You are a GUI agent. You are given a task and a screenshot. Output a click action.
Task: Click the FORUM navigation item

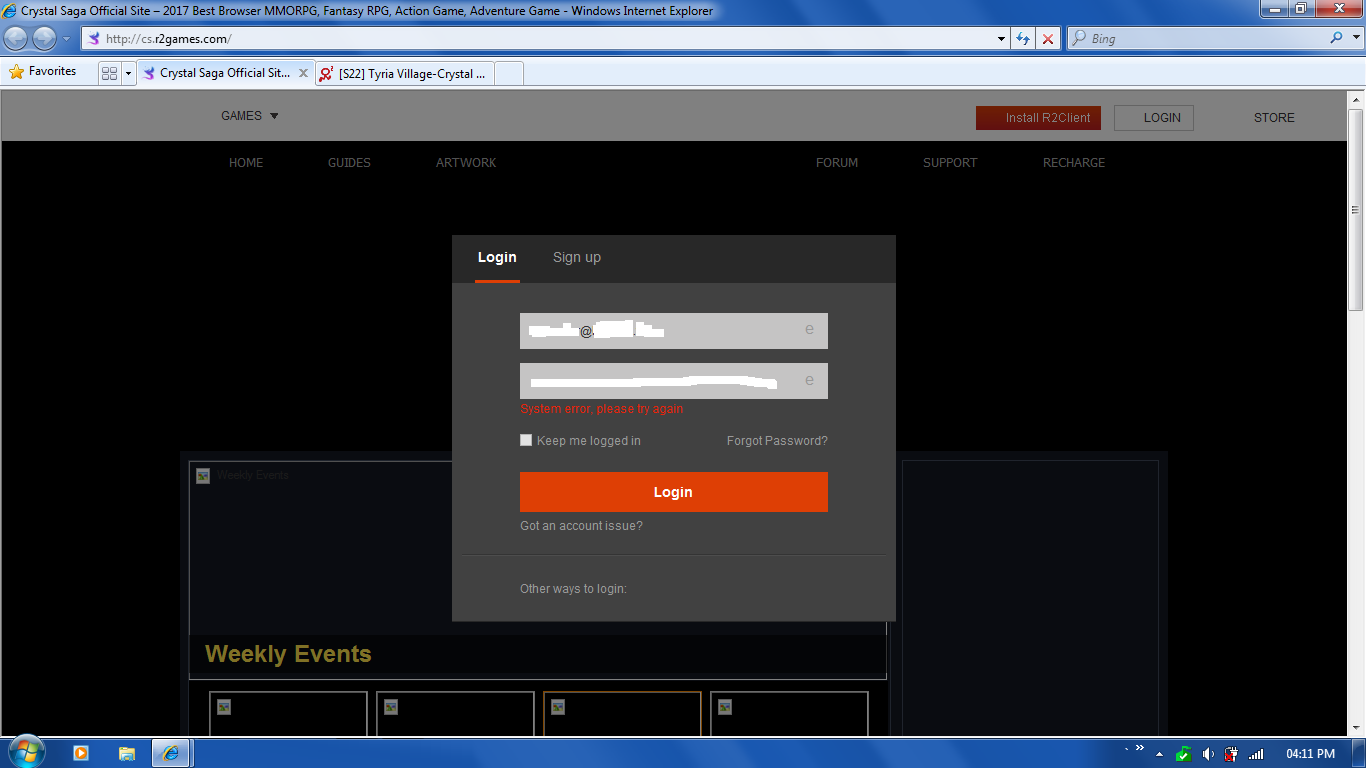click(837, 163)
